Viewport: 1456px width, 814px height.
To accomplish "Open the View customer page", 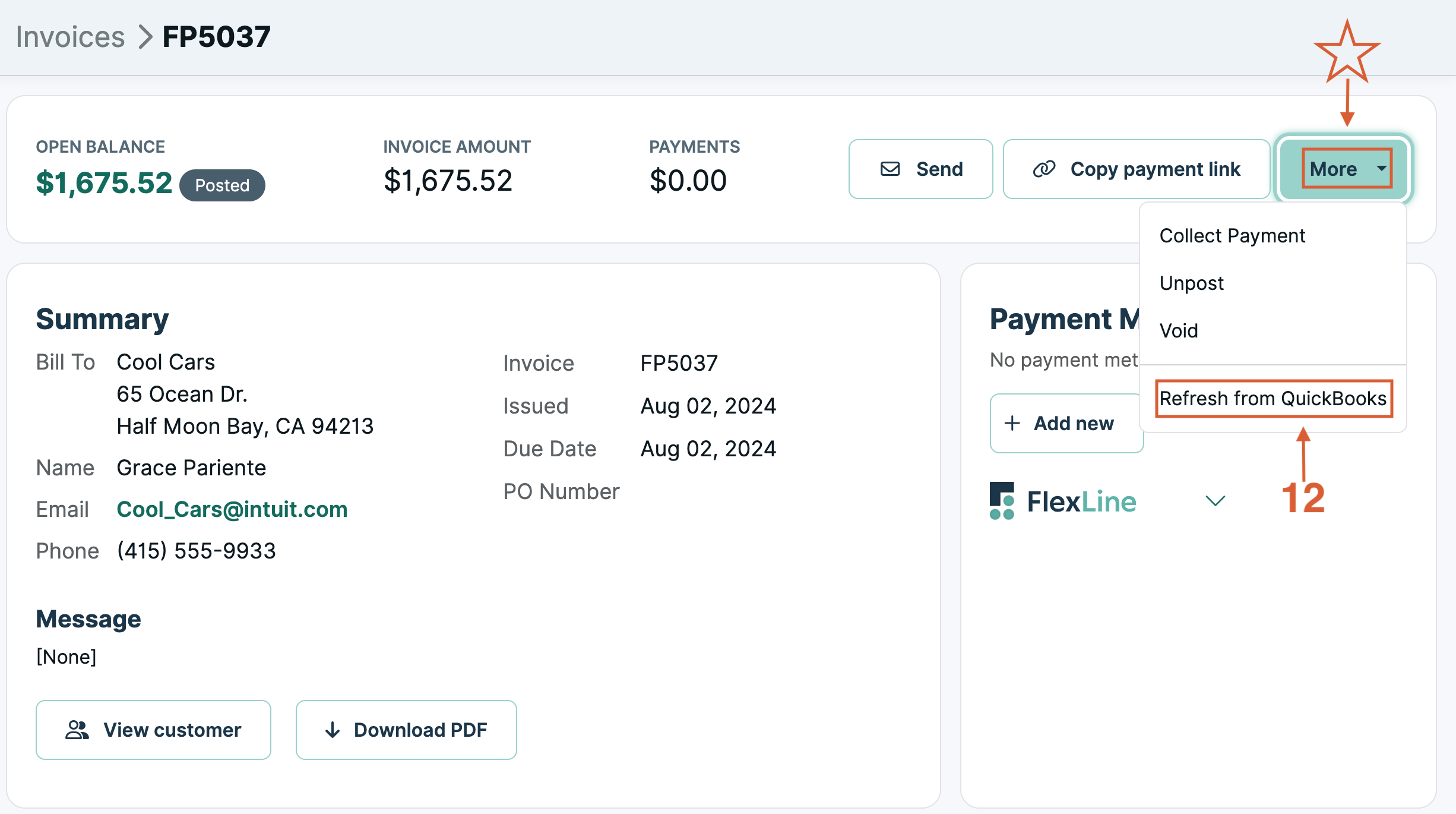I will [153, 730].
